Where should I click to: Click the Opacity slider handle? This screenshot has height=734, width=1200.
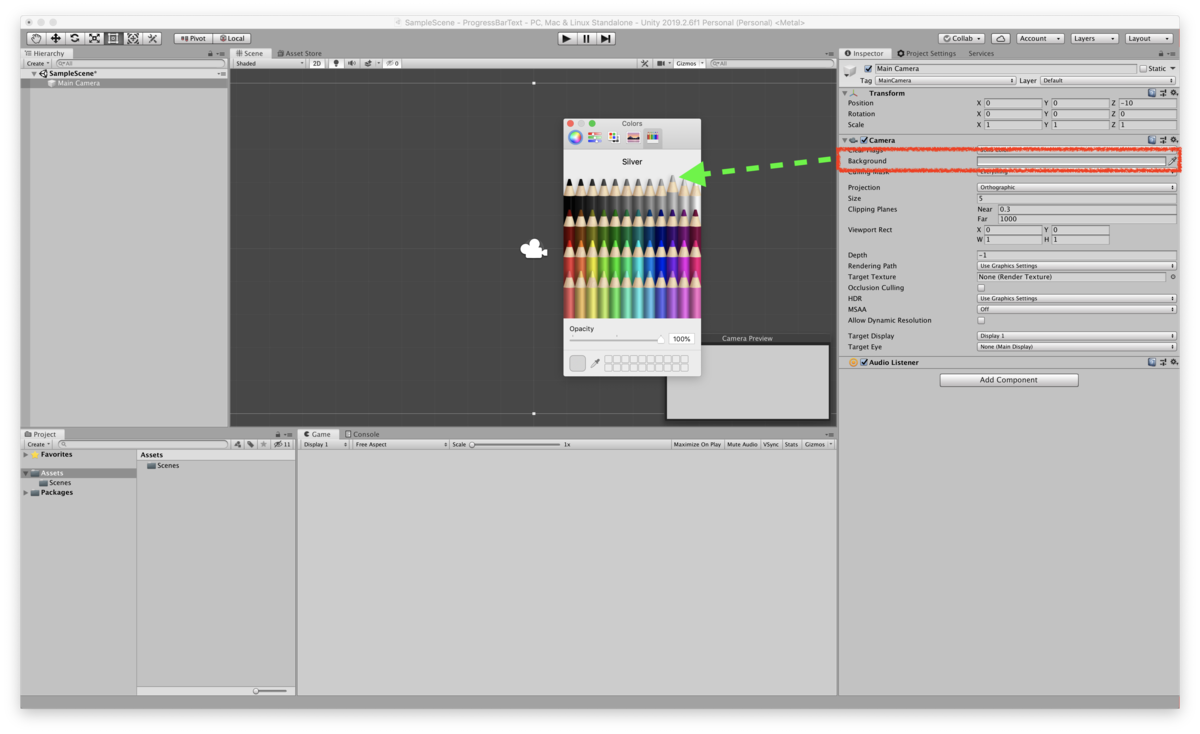point(661,340)
